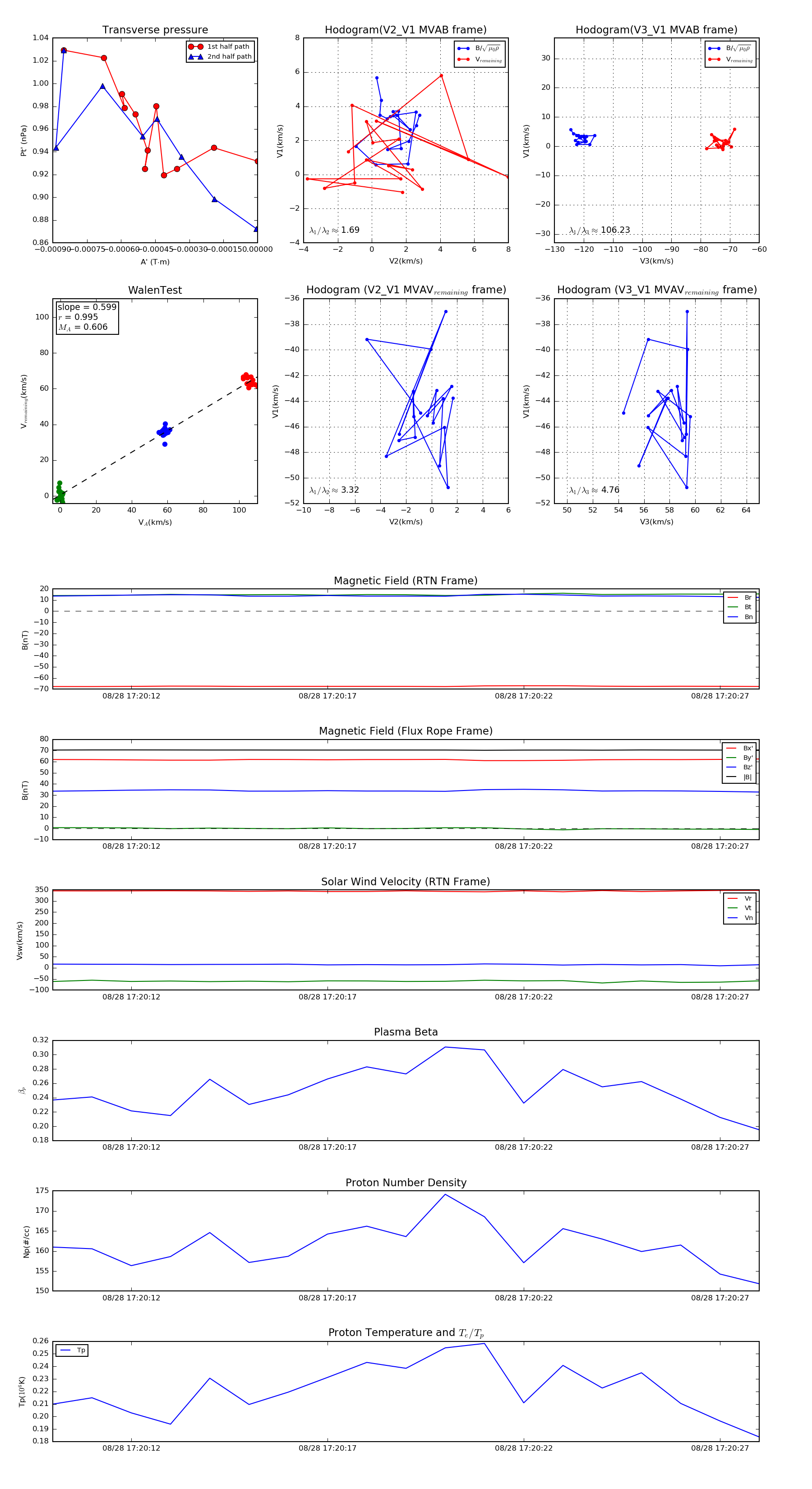
Task: Select the 'Br' legend entry
Action: pos(740,598)
